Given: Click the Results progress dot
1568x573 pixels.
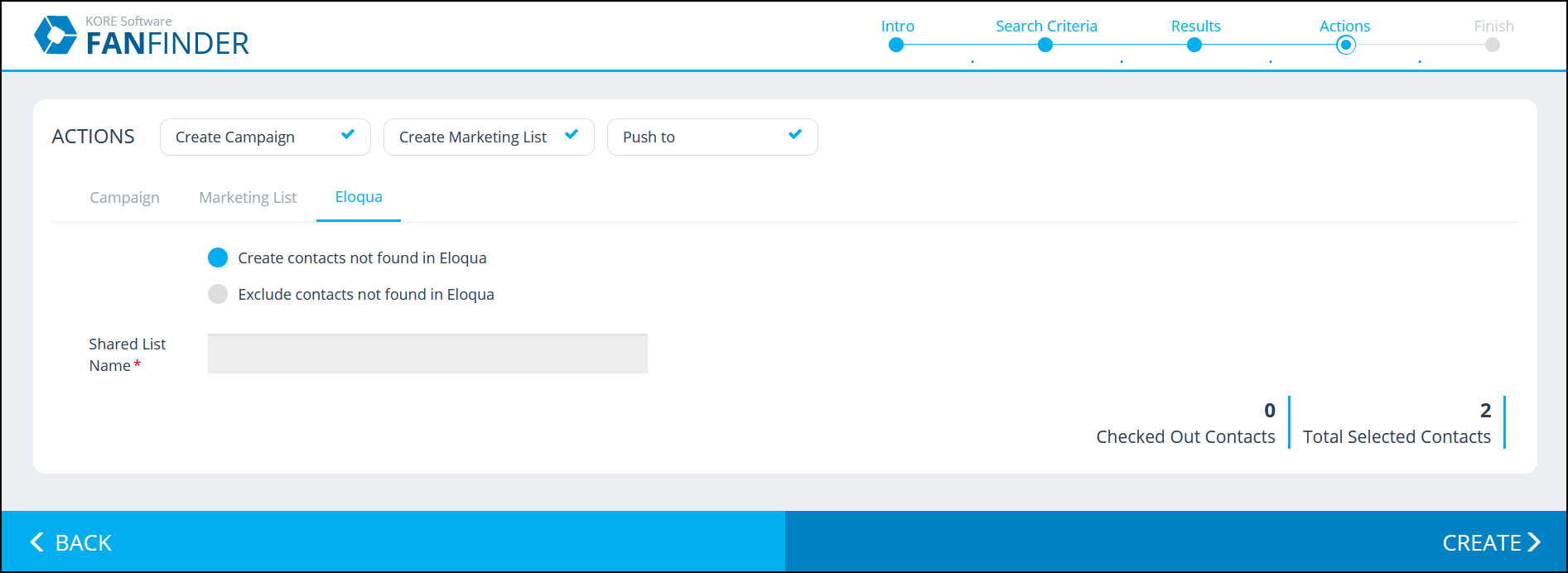Looking at the screenshot, I should pos(1194,45).
